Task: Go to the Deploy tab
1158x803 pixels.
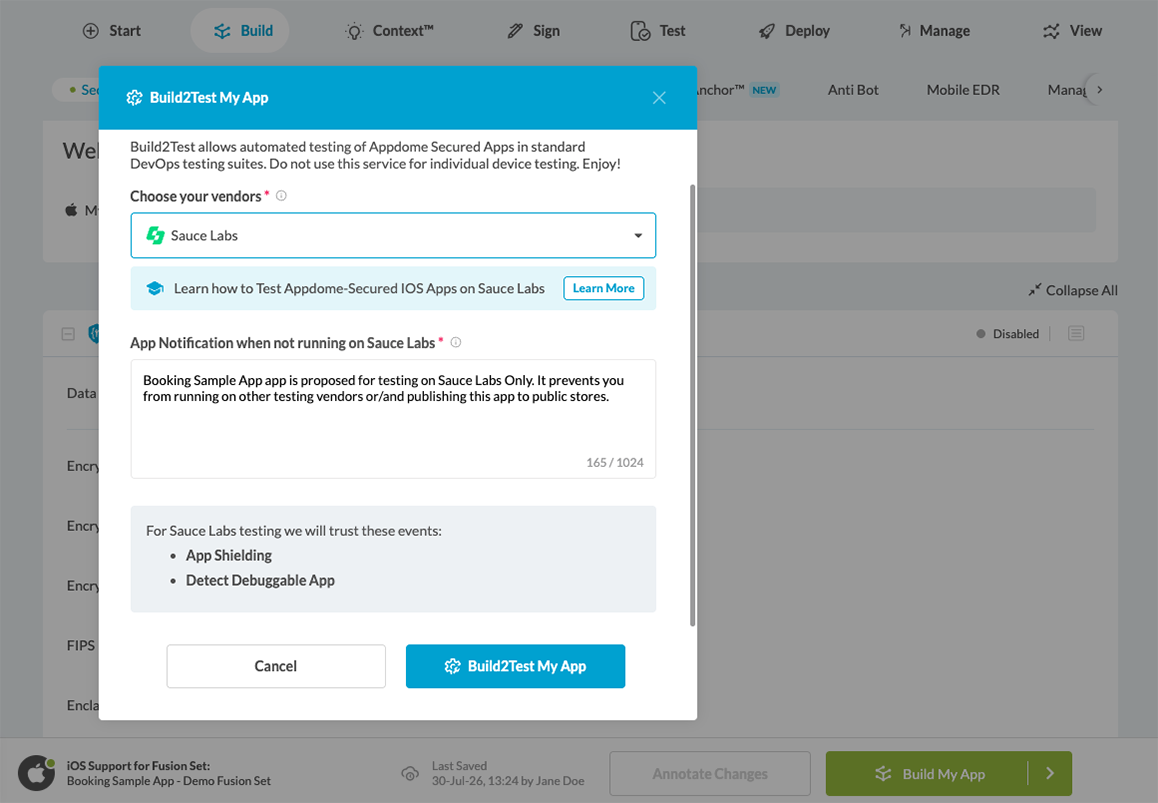Action: coord(794,31)
